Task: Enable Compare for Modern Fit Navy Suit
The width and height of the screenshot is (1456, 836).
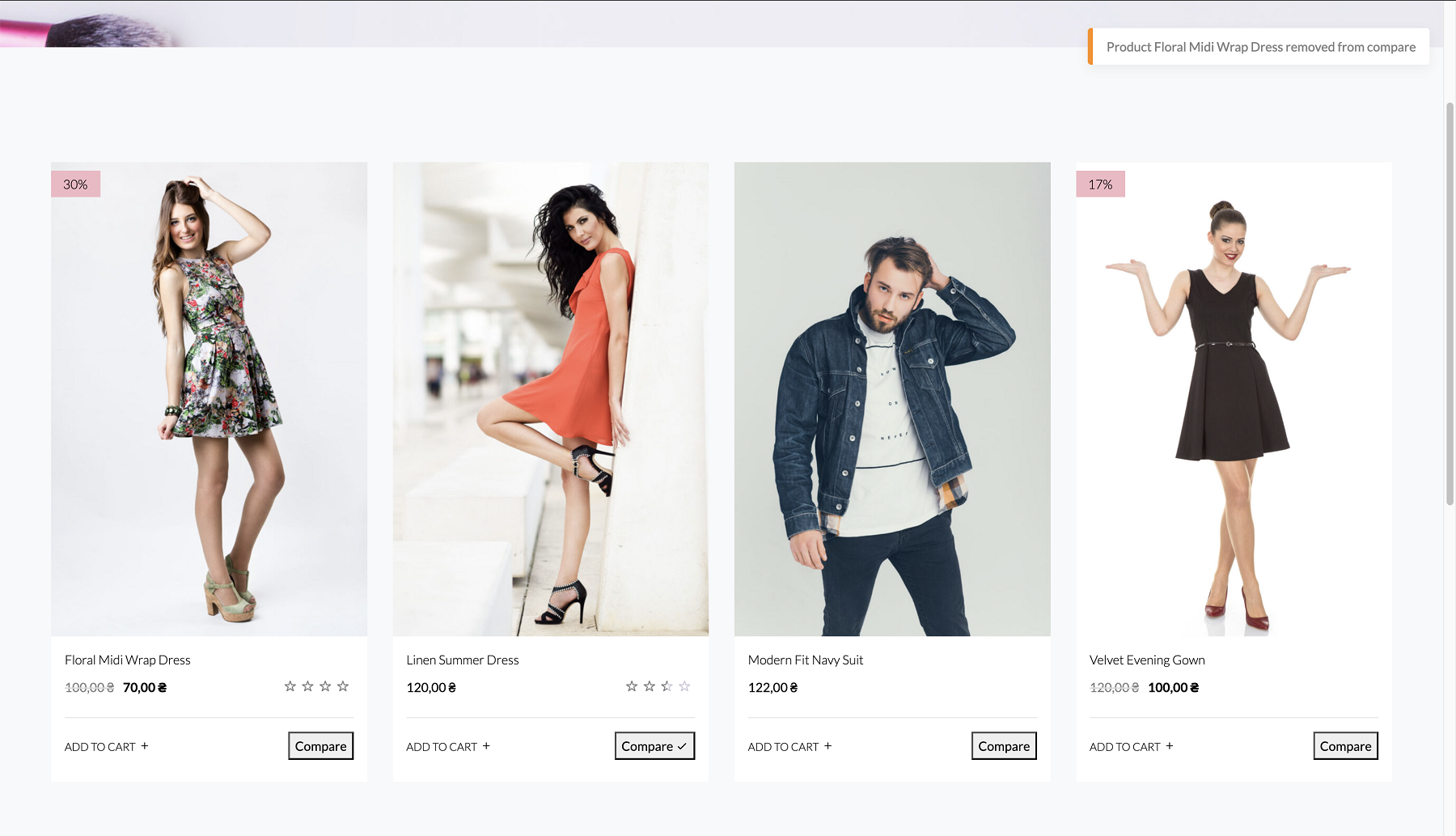Action: pyautogui.click(x=1004, y=746)
